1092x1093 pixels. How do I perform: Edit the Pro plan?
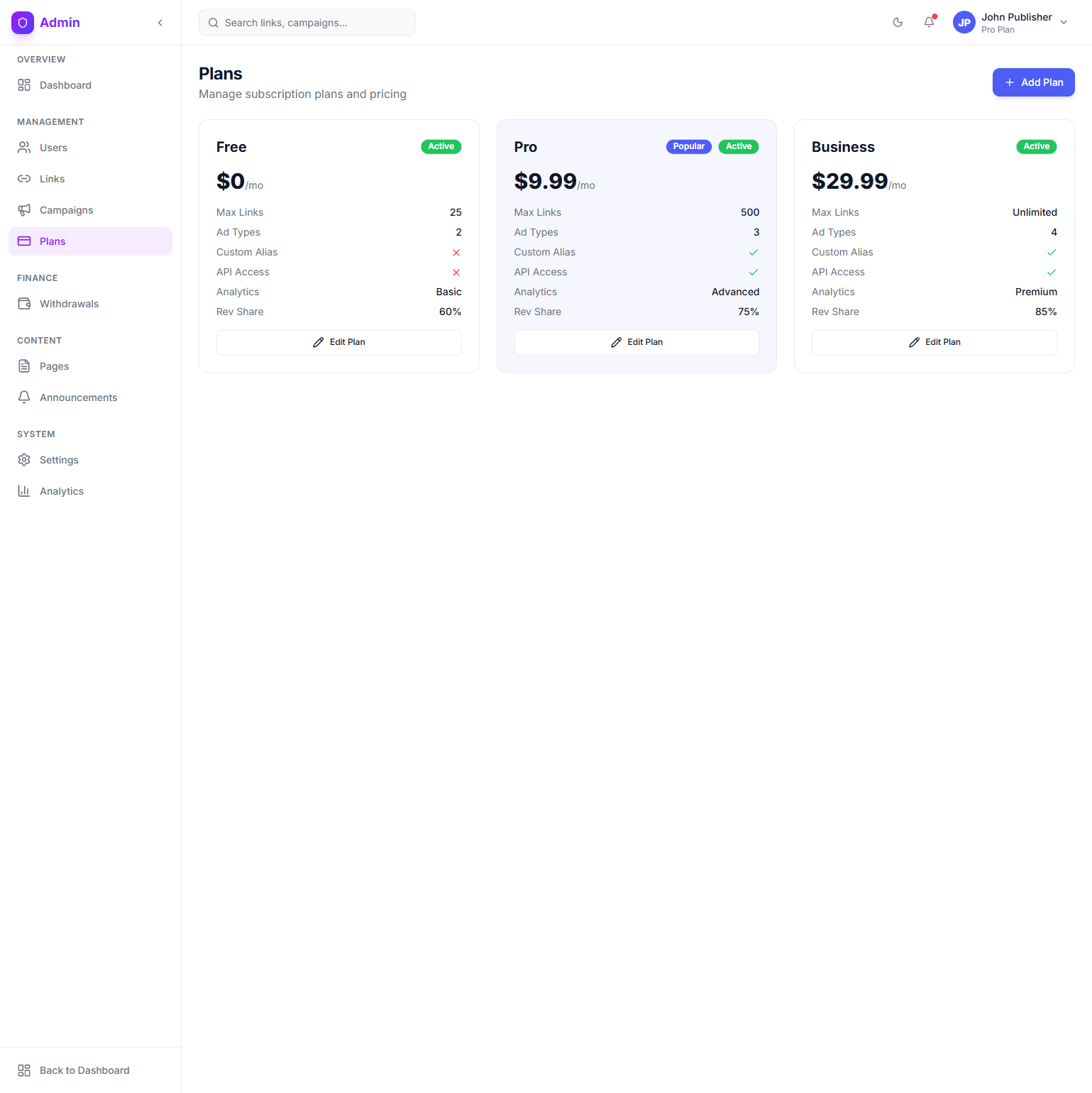point(636,342)
